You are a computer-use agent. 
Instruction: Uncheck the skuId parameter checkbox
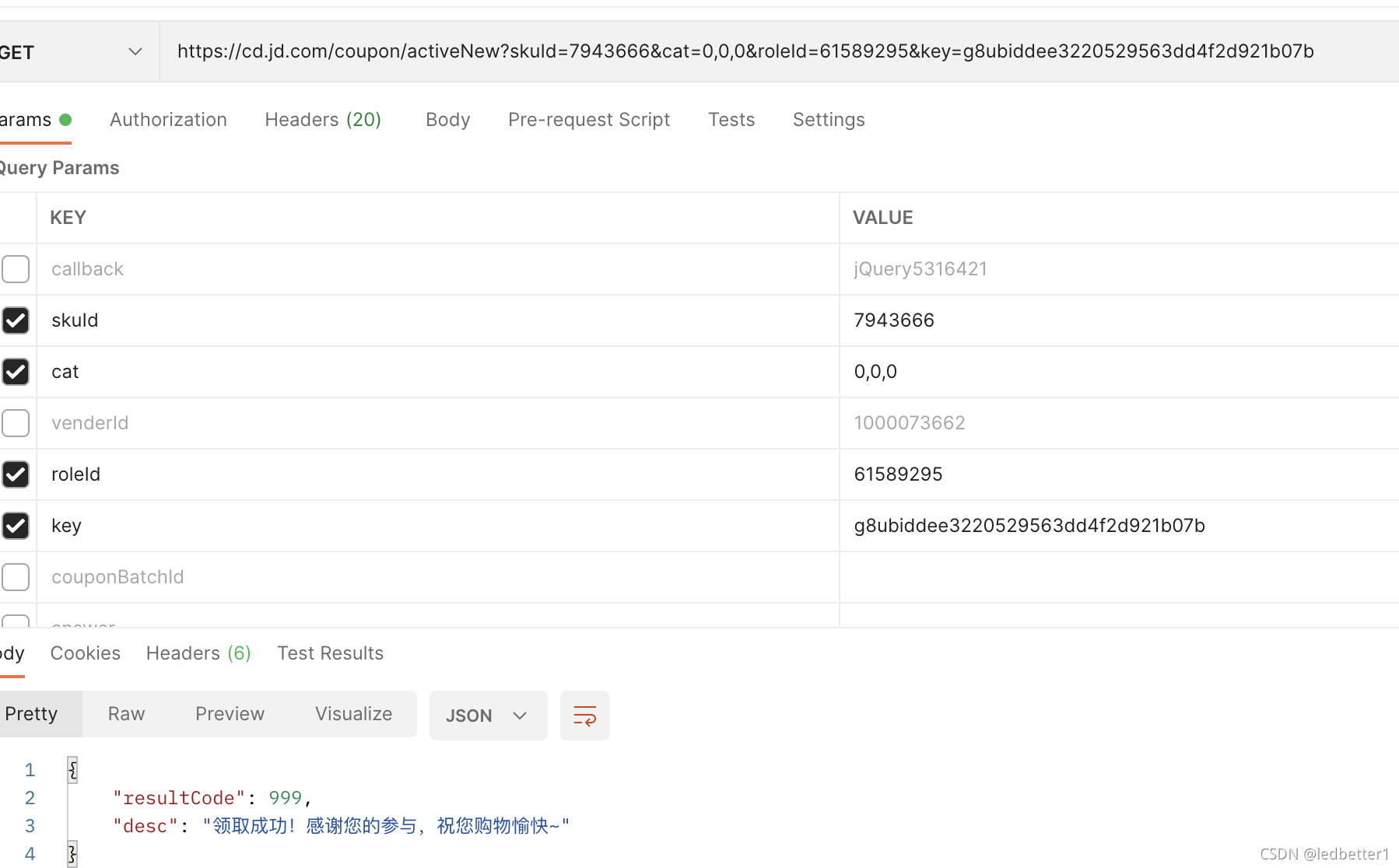(x=16, y=320)
